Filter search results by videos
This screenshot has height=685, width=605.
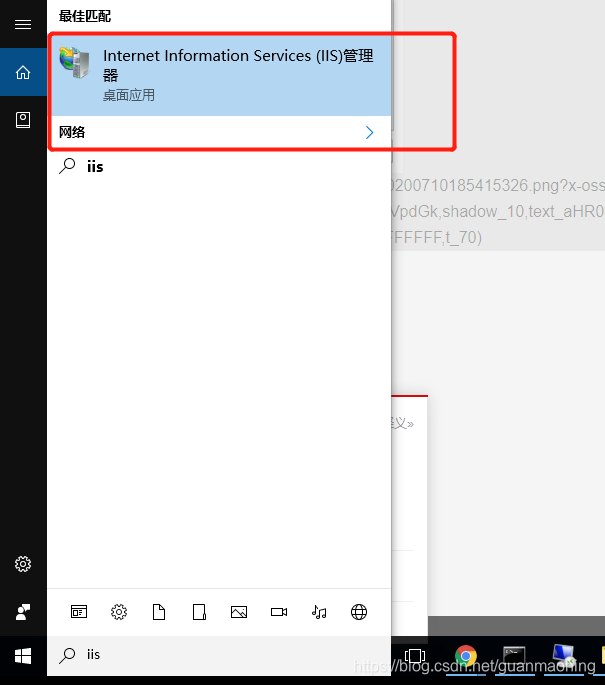pyautogui.click(x=279, y=612)
